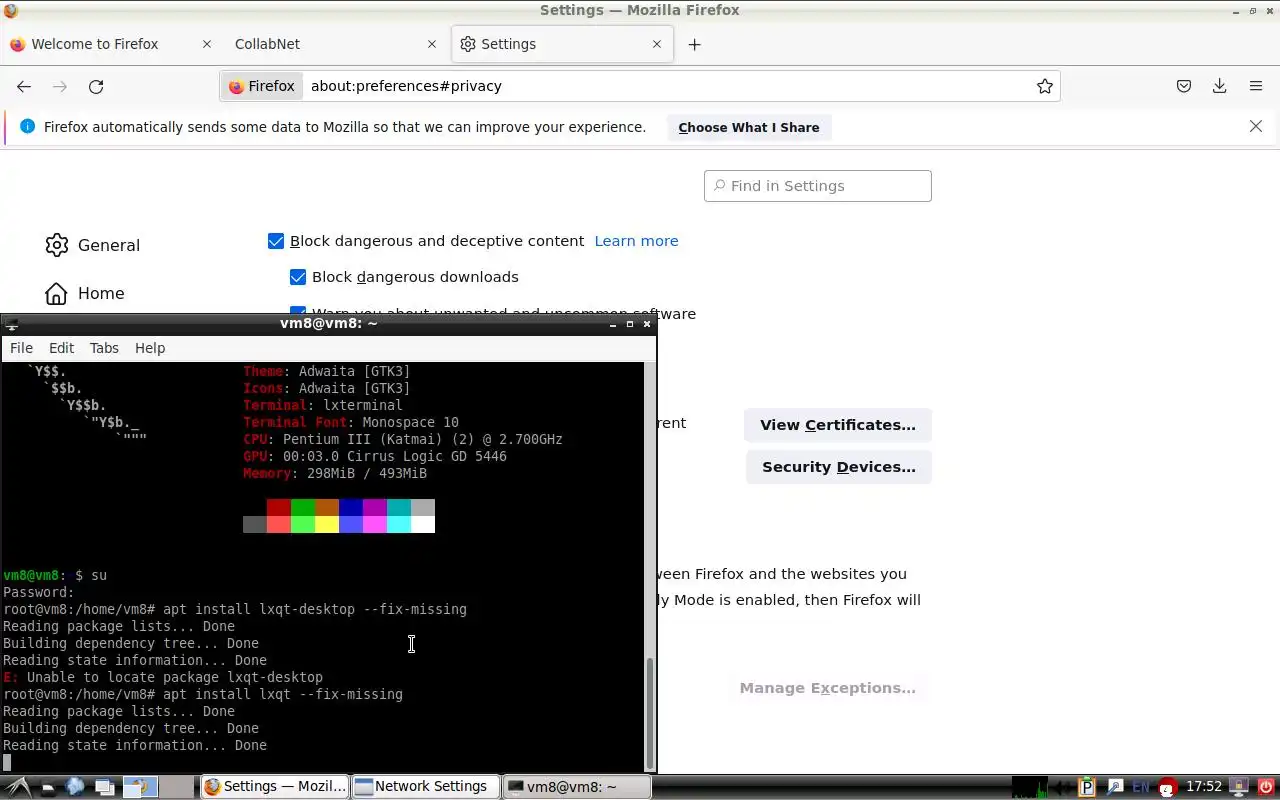Open the LXDE start menu icon
The width and height of the screenshot is (1280, 800).
[18, 787]
